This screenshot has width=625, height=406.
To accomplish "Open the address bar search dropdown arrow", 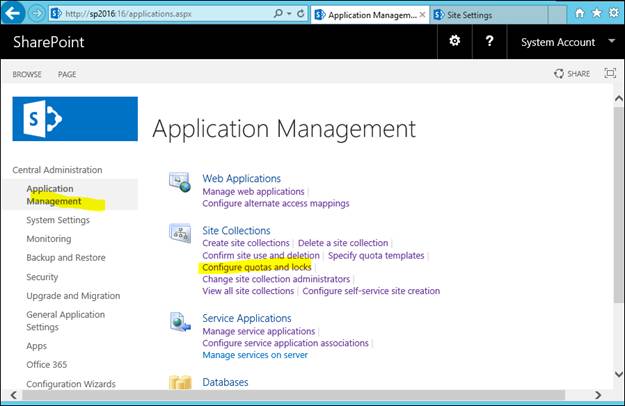I will 289,14.
